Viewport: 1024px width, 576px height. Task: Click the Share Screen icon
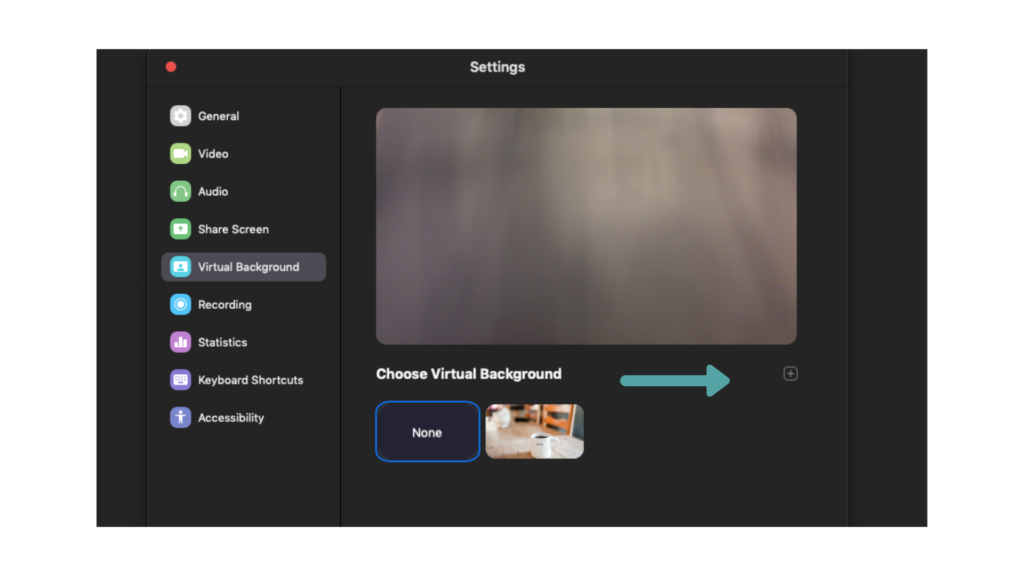click(180, 229)
